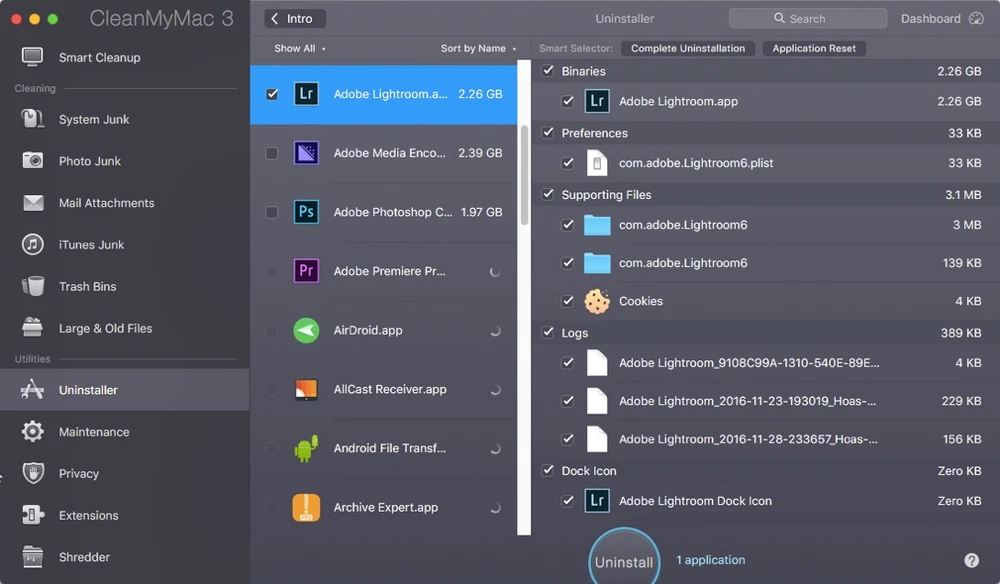Select the Shredder sidebar icon
This screenshot has height=584, width=1000.
pyautogui.click(x=33, y=557)
